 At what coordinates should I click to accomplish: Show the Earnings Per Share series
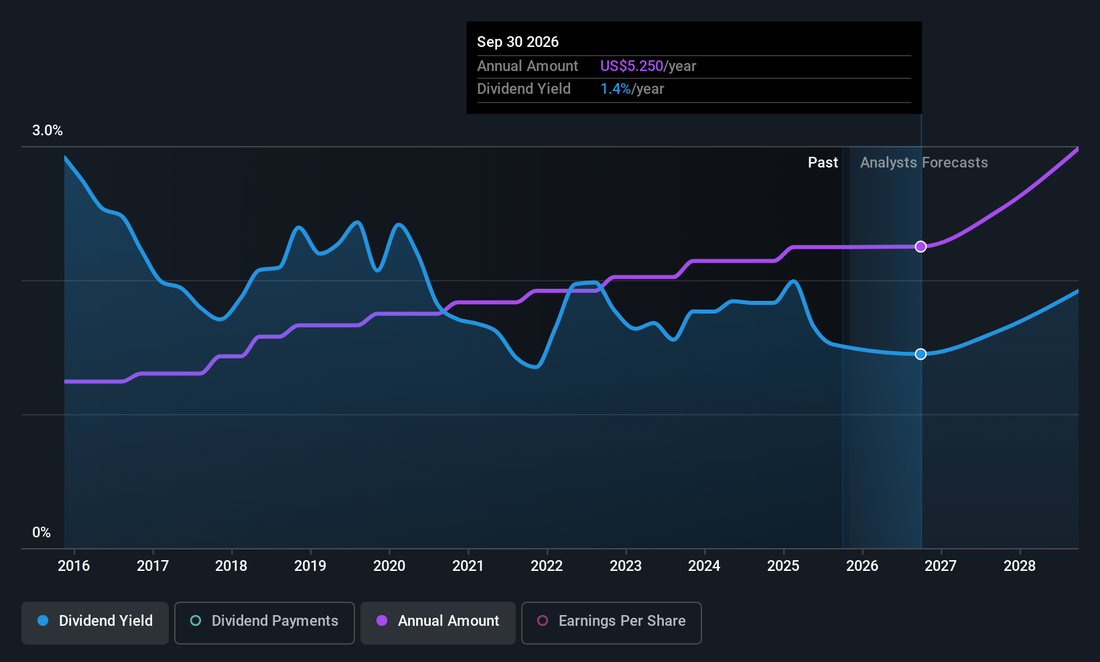pos(611,621)
